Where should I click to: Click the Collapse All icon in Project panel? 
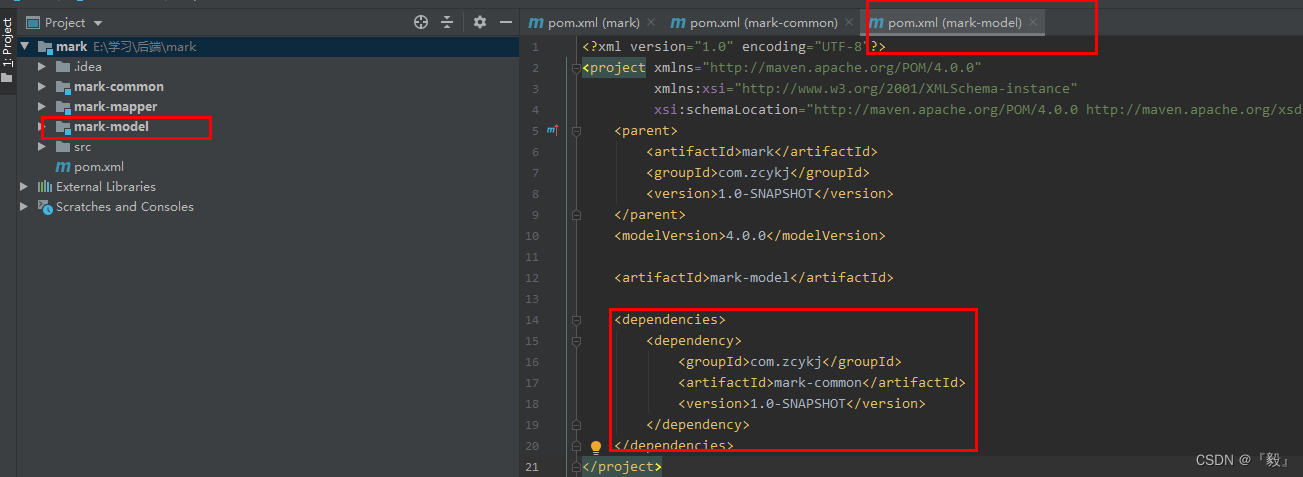pyautogui.click(x=447, y=22)
